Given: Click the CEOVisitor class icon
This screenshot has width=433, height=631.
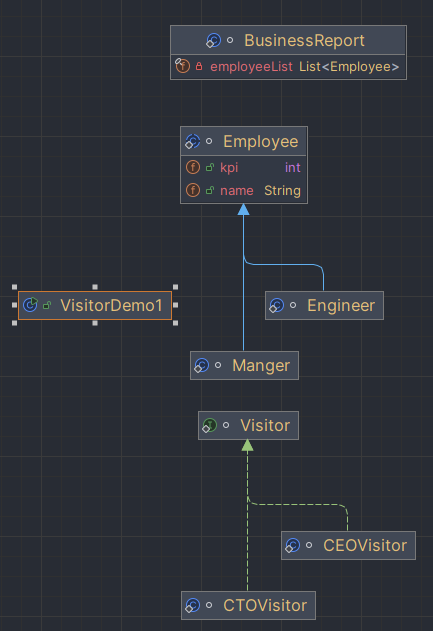Looking at the screenshot, I should pos(293,546).
